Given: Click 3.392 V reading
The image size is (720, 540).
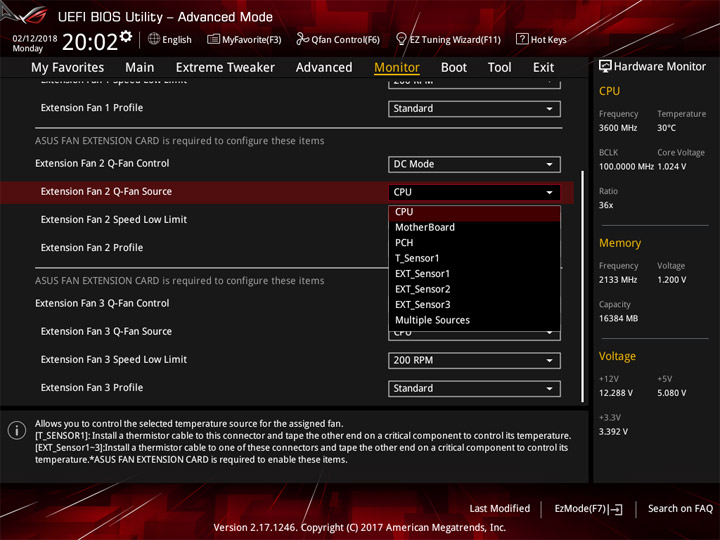Looking at the screenshot, I should [x=613, y=432].
